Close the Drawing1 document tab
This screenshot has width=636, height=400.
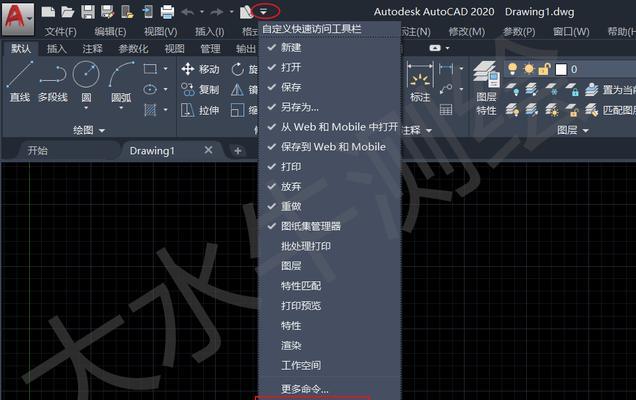(208, 151)
